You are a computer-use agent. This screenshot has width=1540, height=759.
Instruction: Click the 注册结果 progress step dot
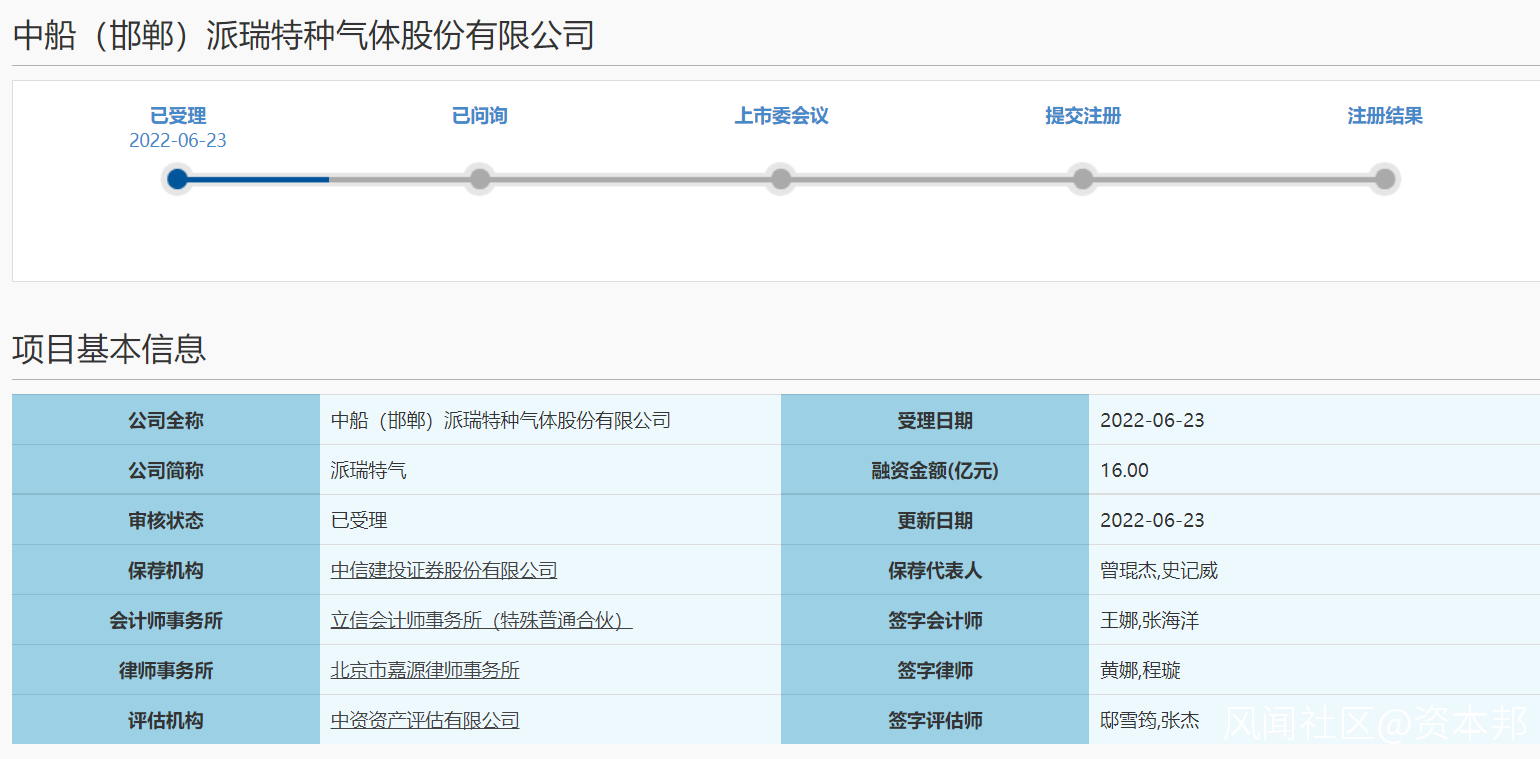[x=1385, y=179]
